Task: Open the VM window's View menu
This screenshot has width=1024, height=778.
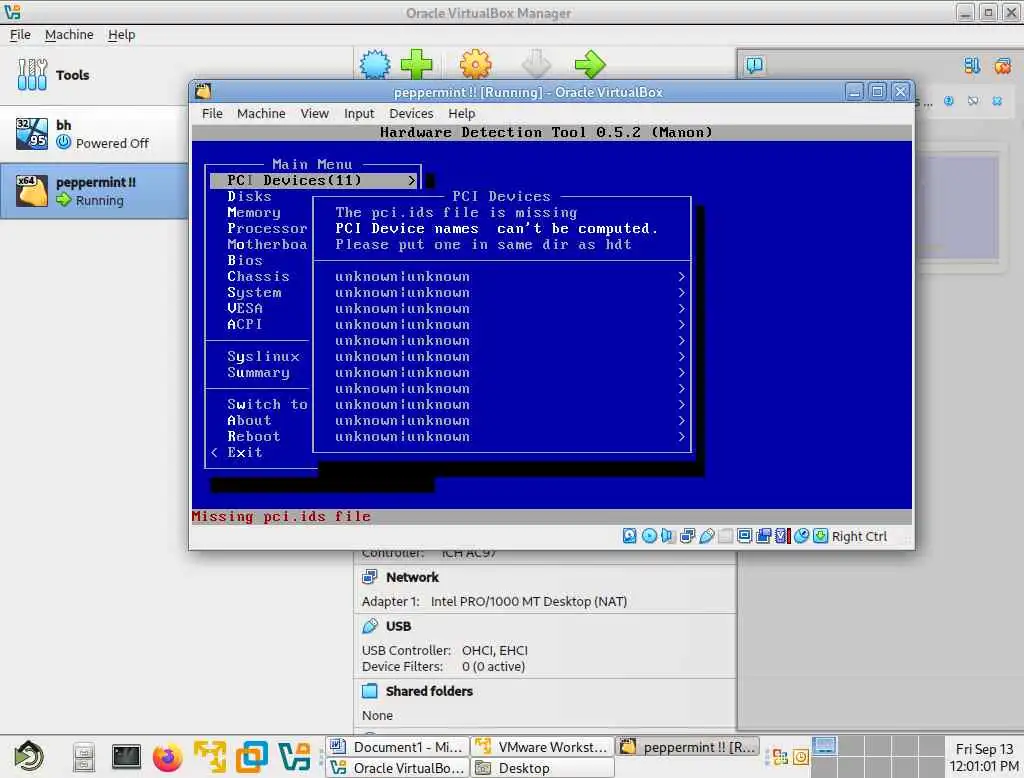Action: pos(315,113)
